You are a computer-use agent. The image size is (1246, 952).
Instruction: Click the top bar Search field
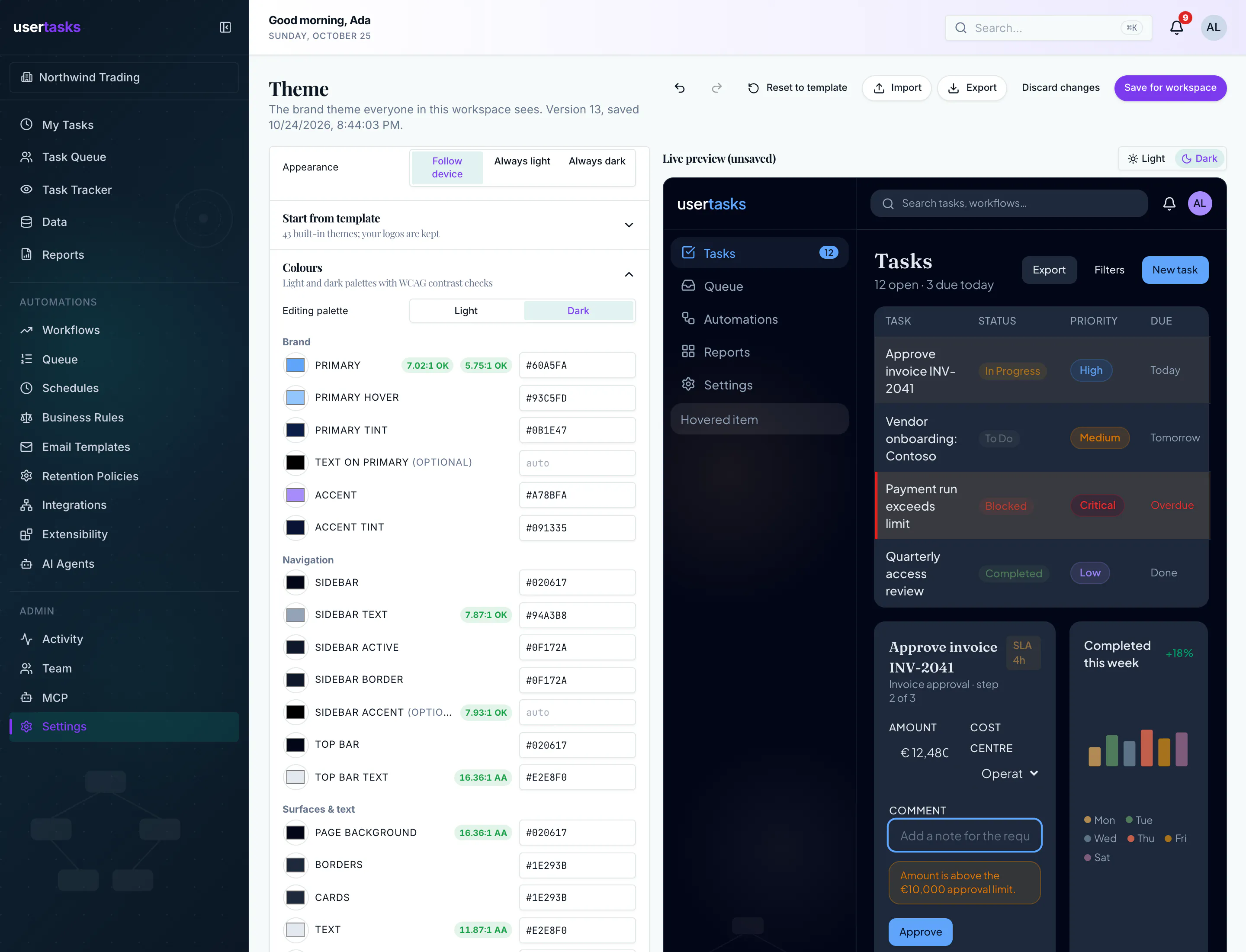point(1048,28)
